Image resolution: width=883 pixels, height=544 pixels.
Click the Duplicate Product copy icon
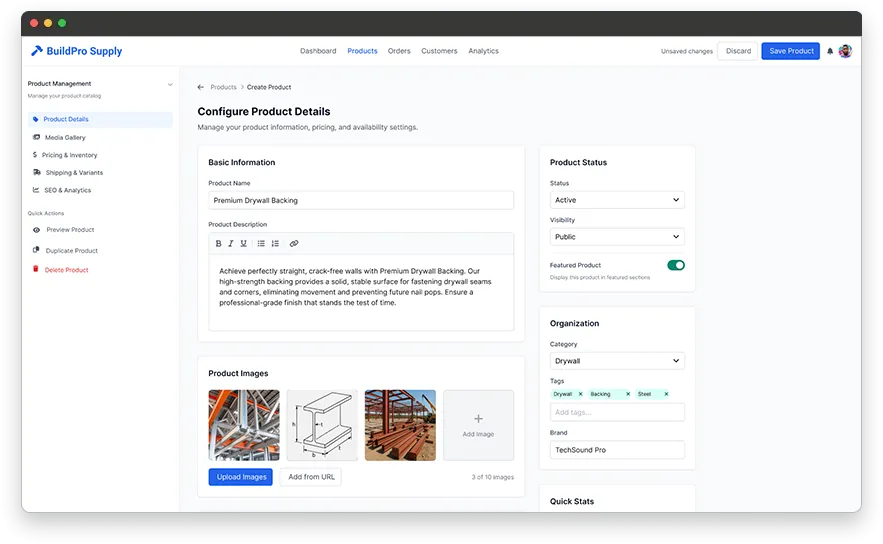coord(36,250)
